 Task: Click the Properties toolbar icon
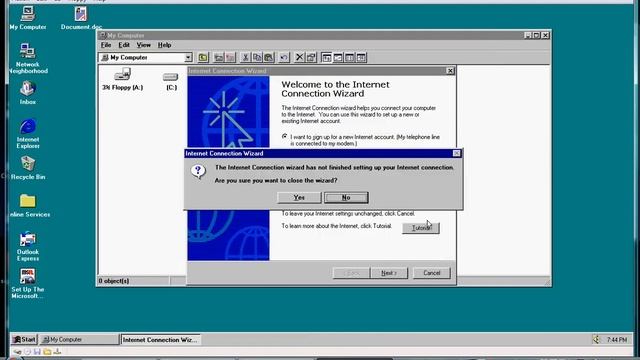tap(311, 58)
